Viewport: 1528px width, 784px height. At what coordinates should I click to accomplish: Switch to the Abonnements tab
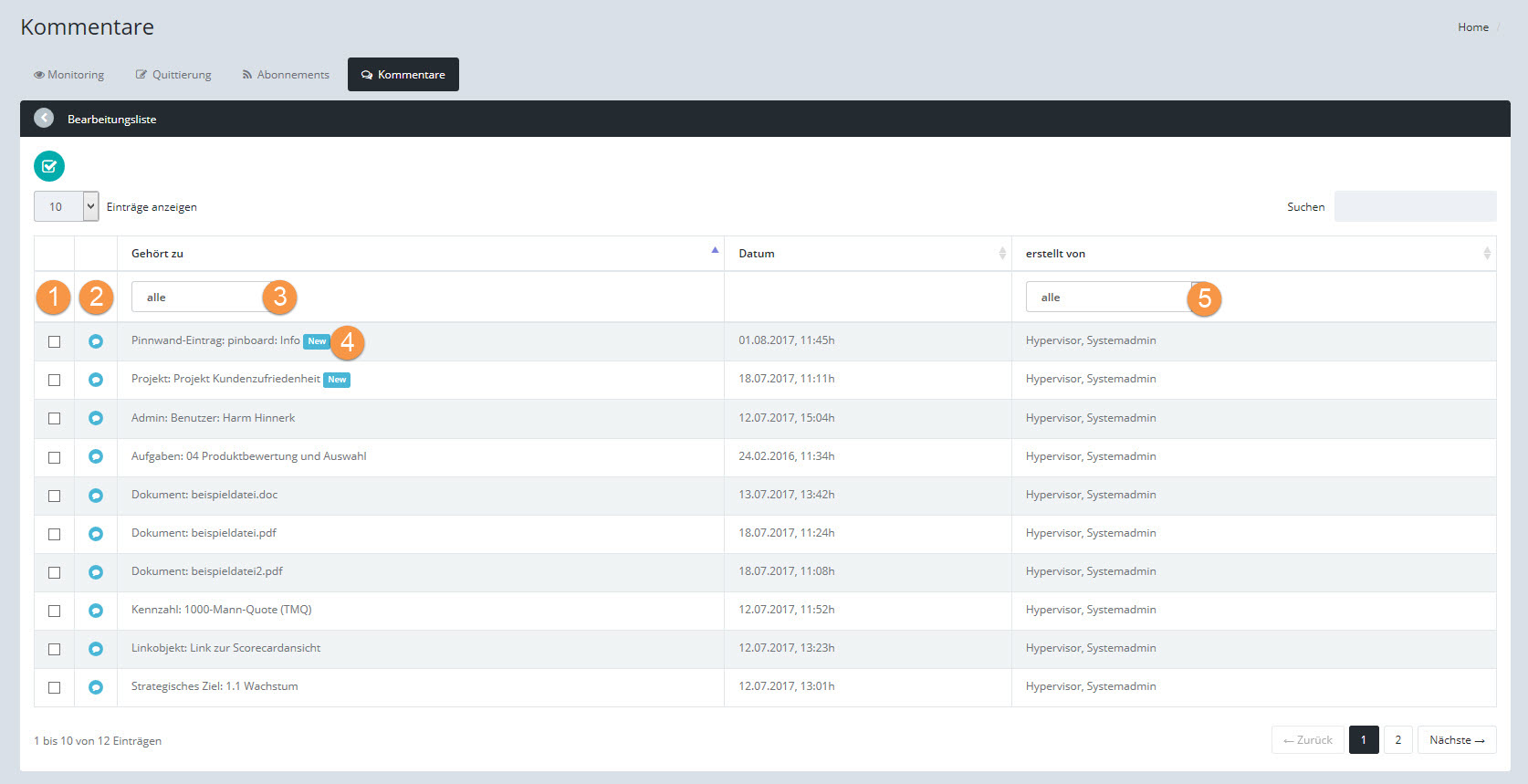[x=286, y=75]
